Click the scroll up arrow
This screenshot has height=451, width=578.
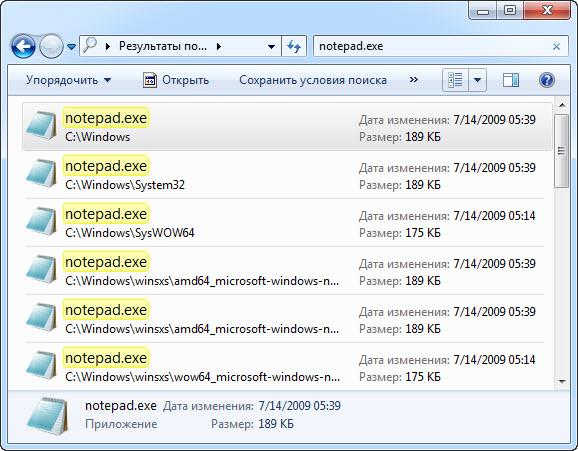pos(562,105)
